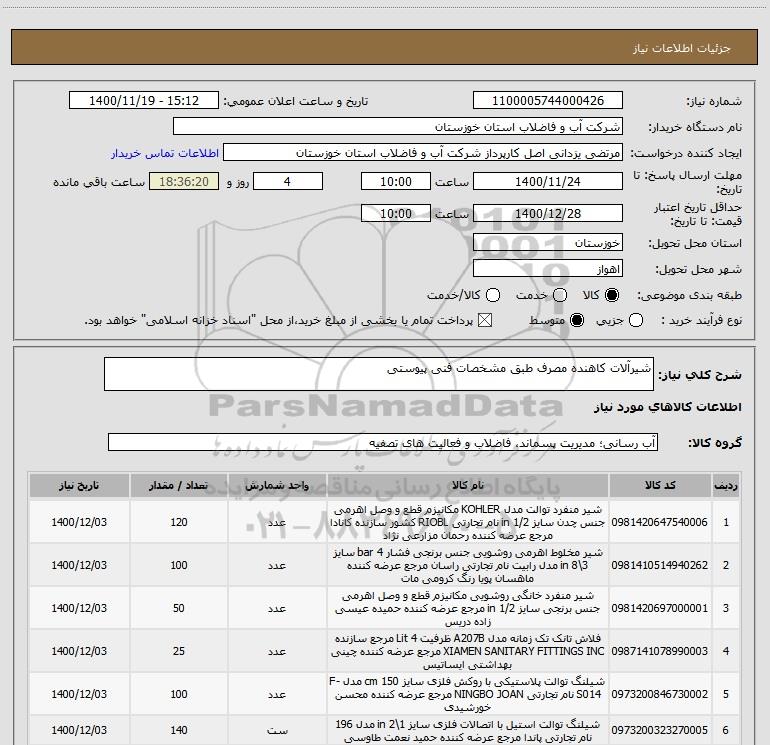Screen dimensions: 770x745
Task: Click the price validity date 1400/12/28
Action: [548, 213]
